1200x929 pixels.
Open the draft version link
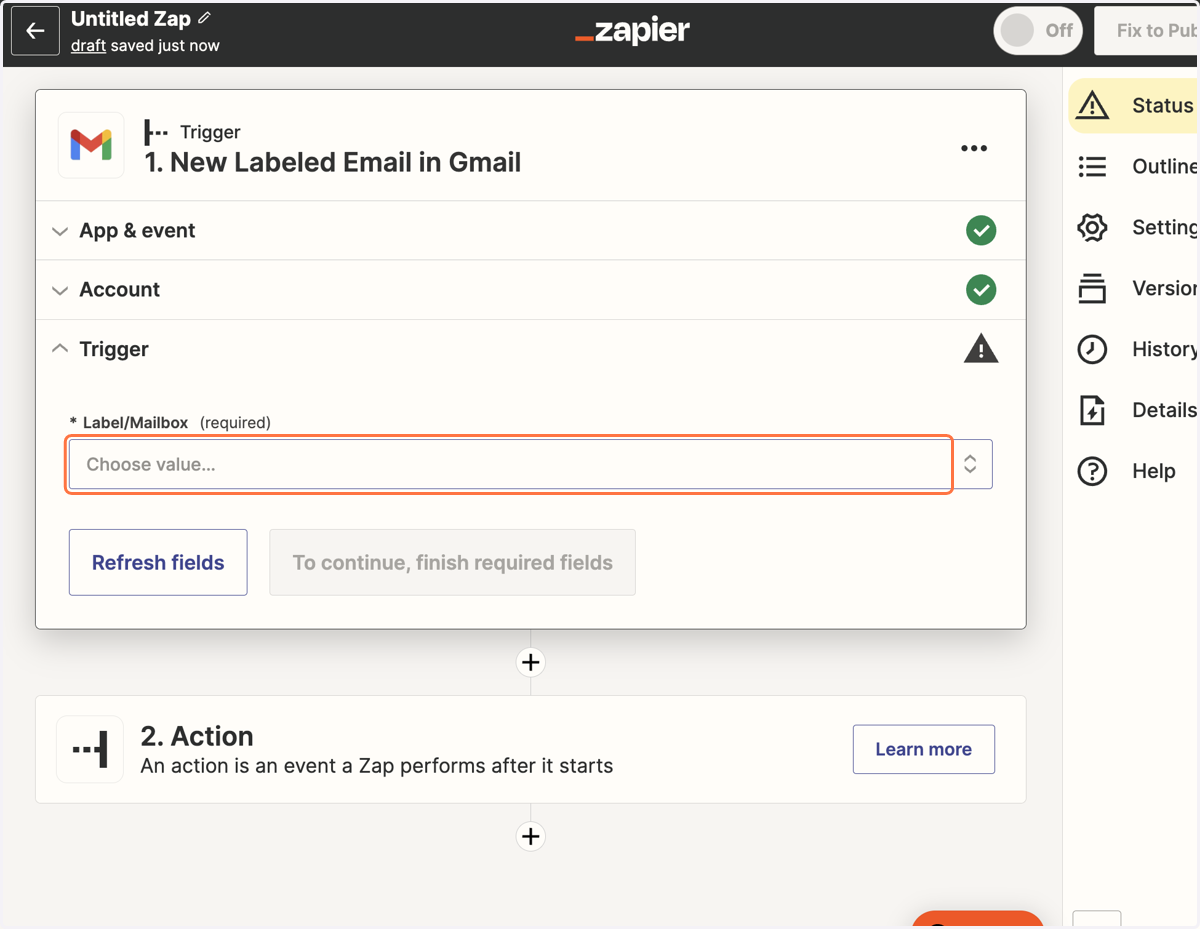88,45
